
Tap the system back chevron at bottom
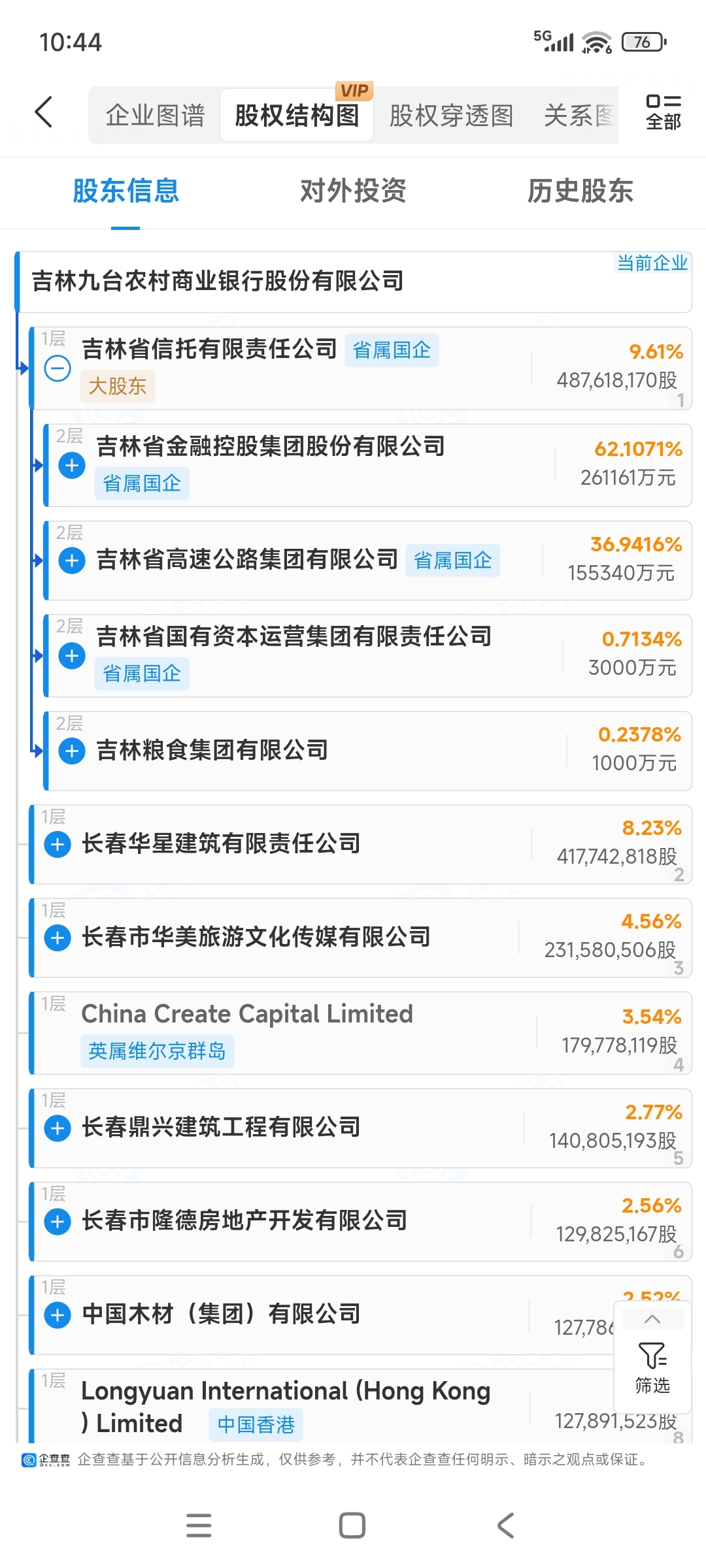[506, 1526]
